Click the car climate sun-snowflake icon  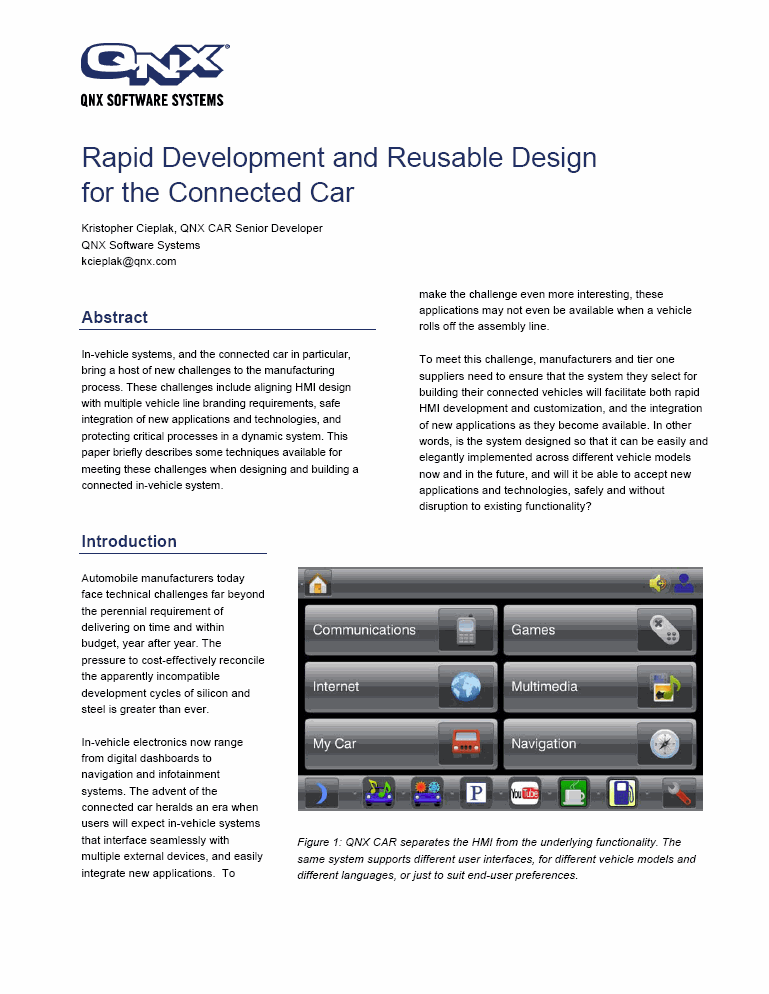point(427,793)
